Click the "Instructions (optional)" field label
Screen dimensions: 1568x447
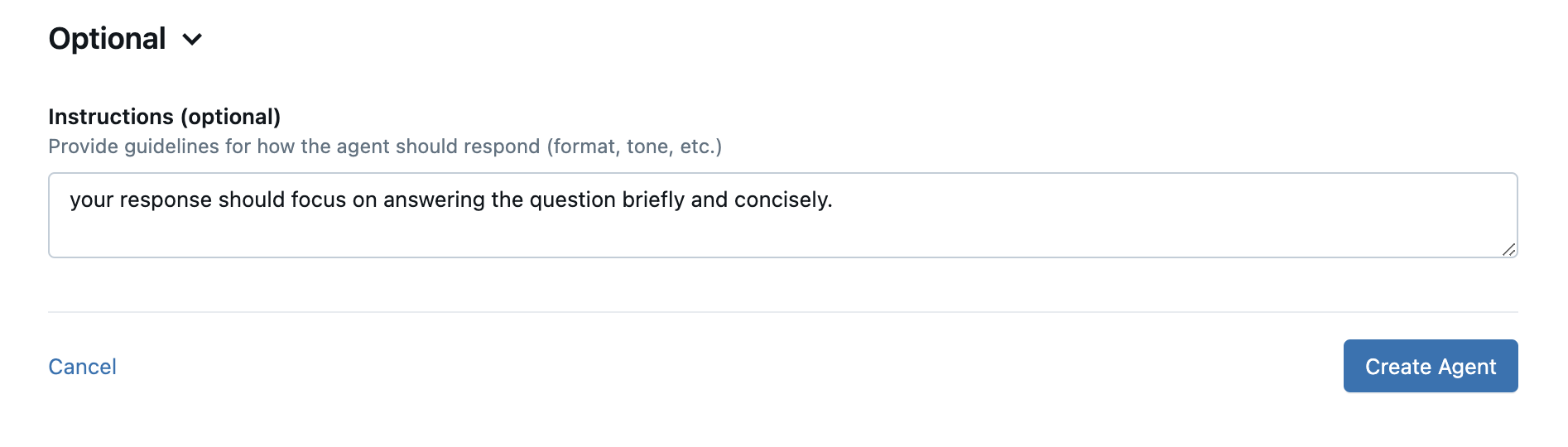(x=164, y=117)
